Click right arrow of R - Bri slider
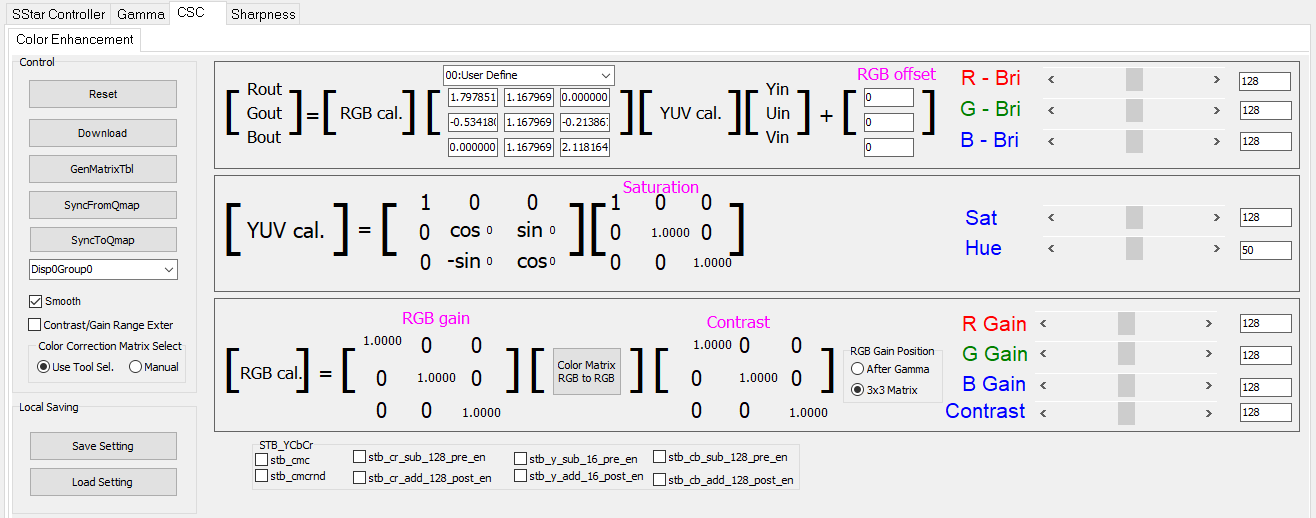 1216,79
